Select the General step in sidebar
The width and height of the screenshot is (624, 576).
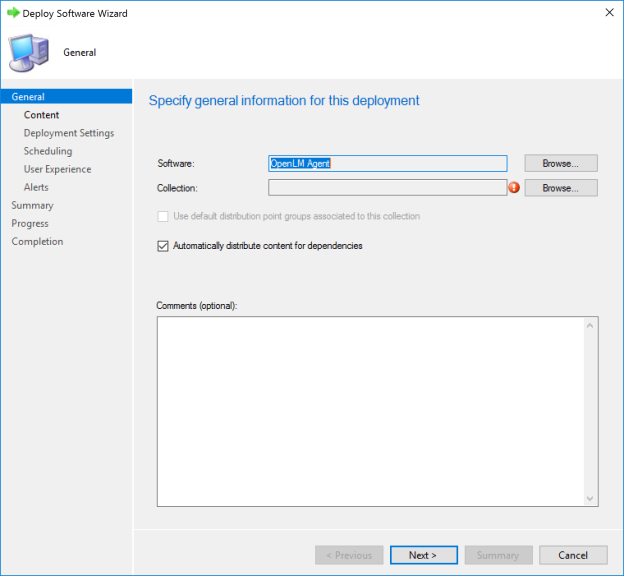click(x=28, y=97)
